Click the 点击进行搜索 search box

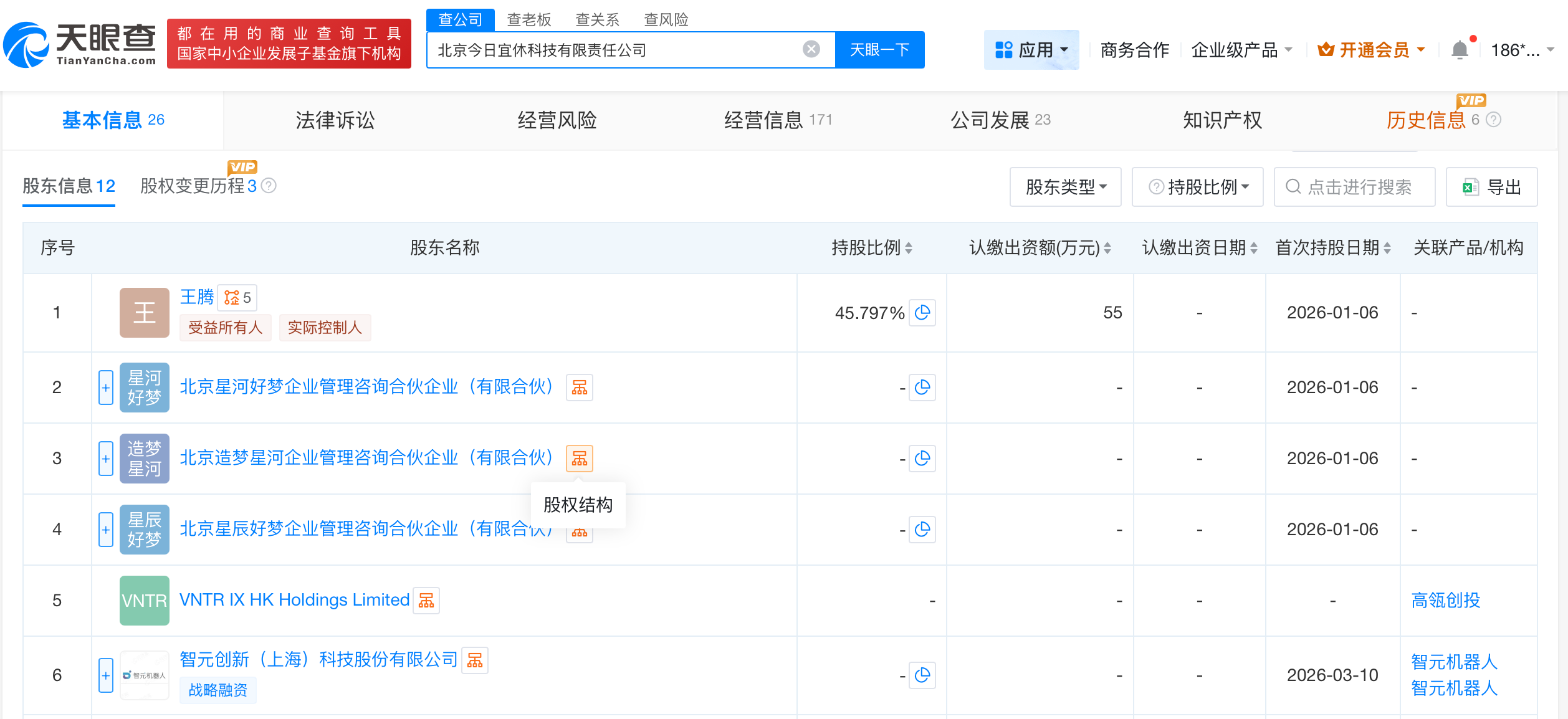coord(1354,187)
